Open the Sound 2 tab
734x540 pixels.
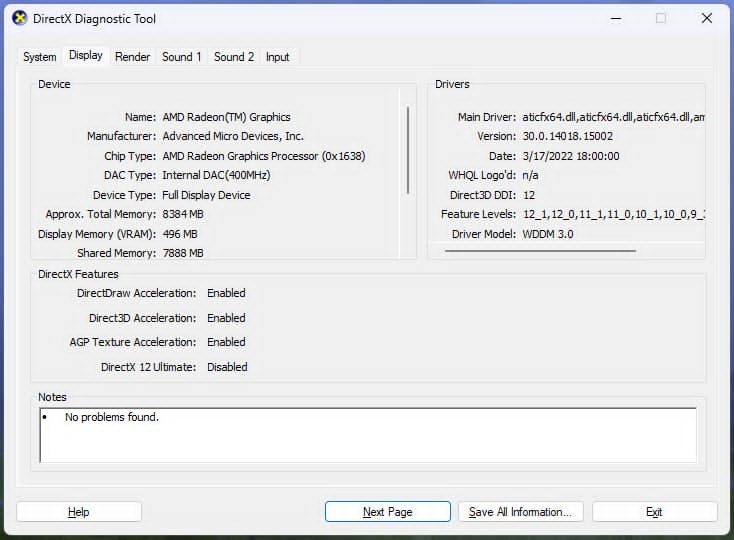[x=234, y=57]
